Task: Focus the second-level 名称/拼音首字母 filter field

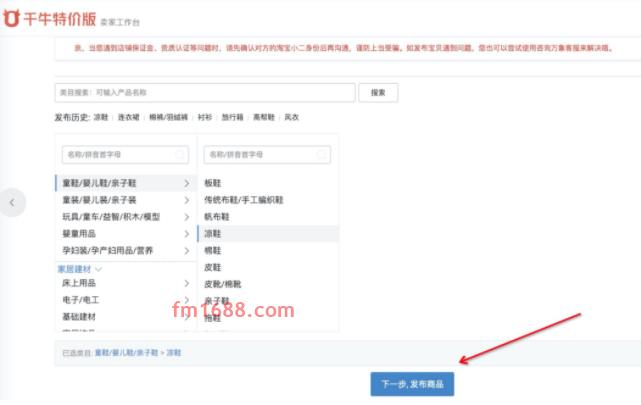Action: click(267, 154)
